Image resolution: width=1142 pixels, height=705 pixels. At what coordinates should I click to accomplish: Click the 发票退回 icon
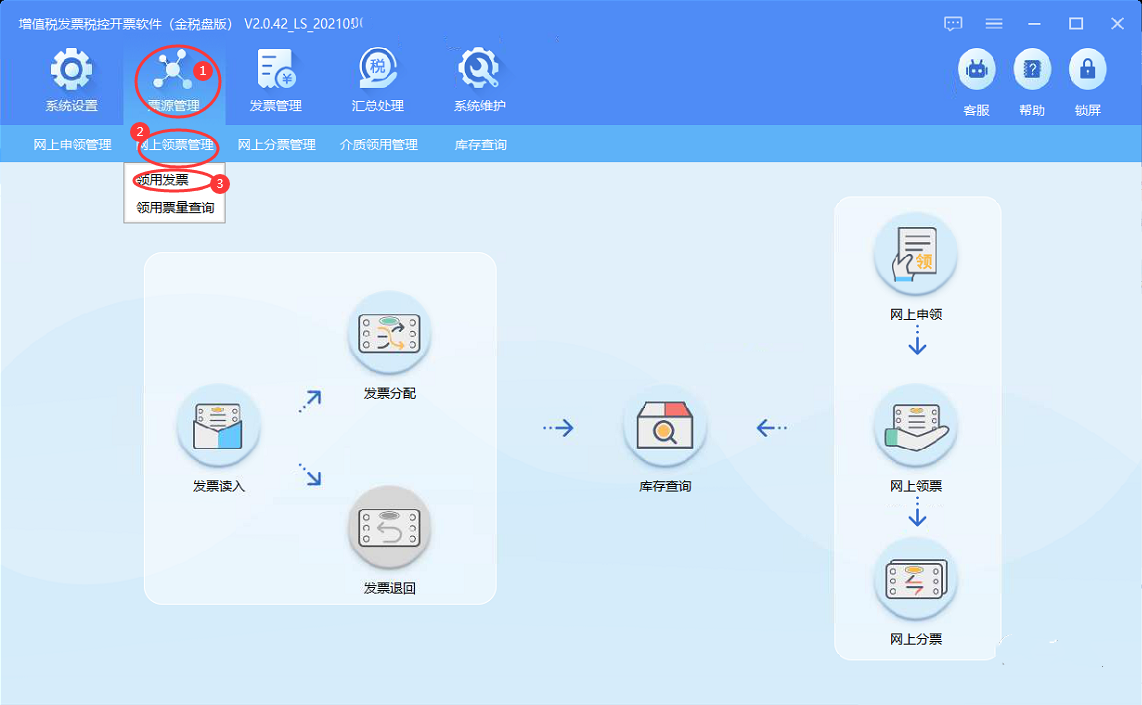pyautogui.click(x=390, y=528)
